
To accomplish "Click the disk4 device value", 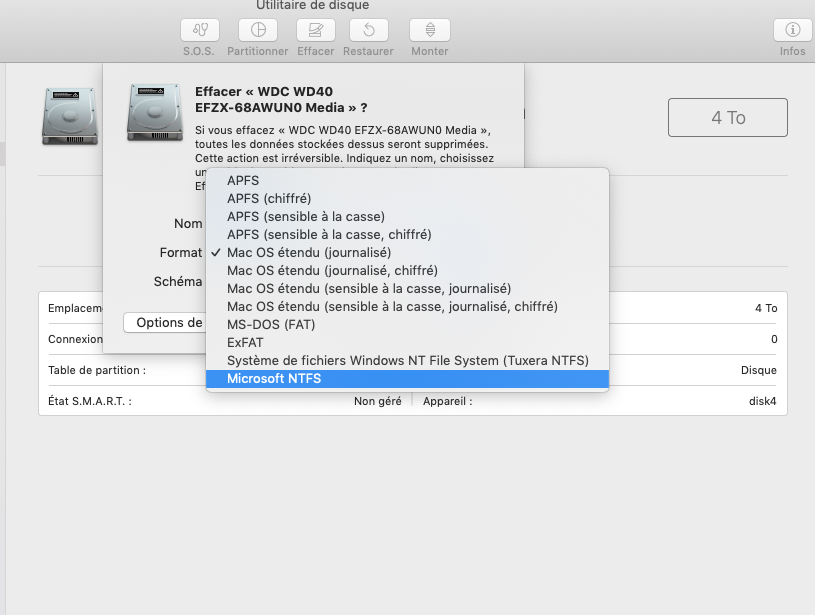I will 763,401.
